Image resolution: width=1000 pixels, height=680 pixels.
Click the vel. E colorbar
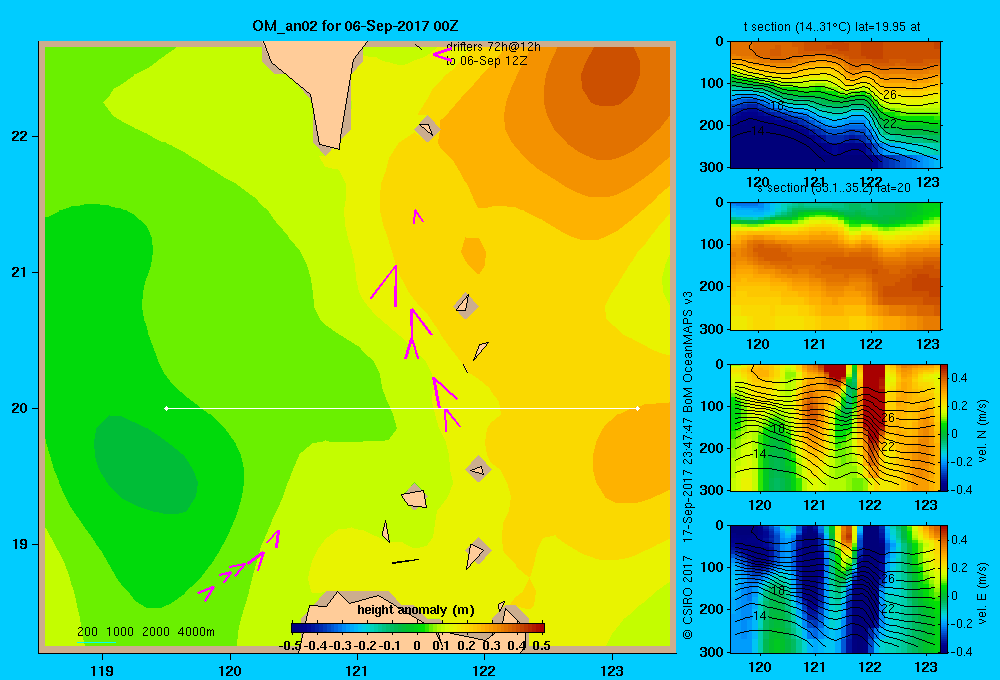[x=945, y=589]
